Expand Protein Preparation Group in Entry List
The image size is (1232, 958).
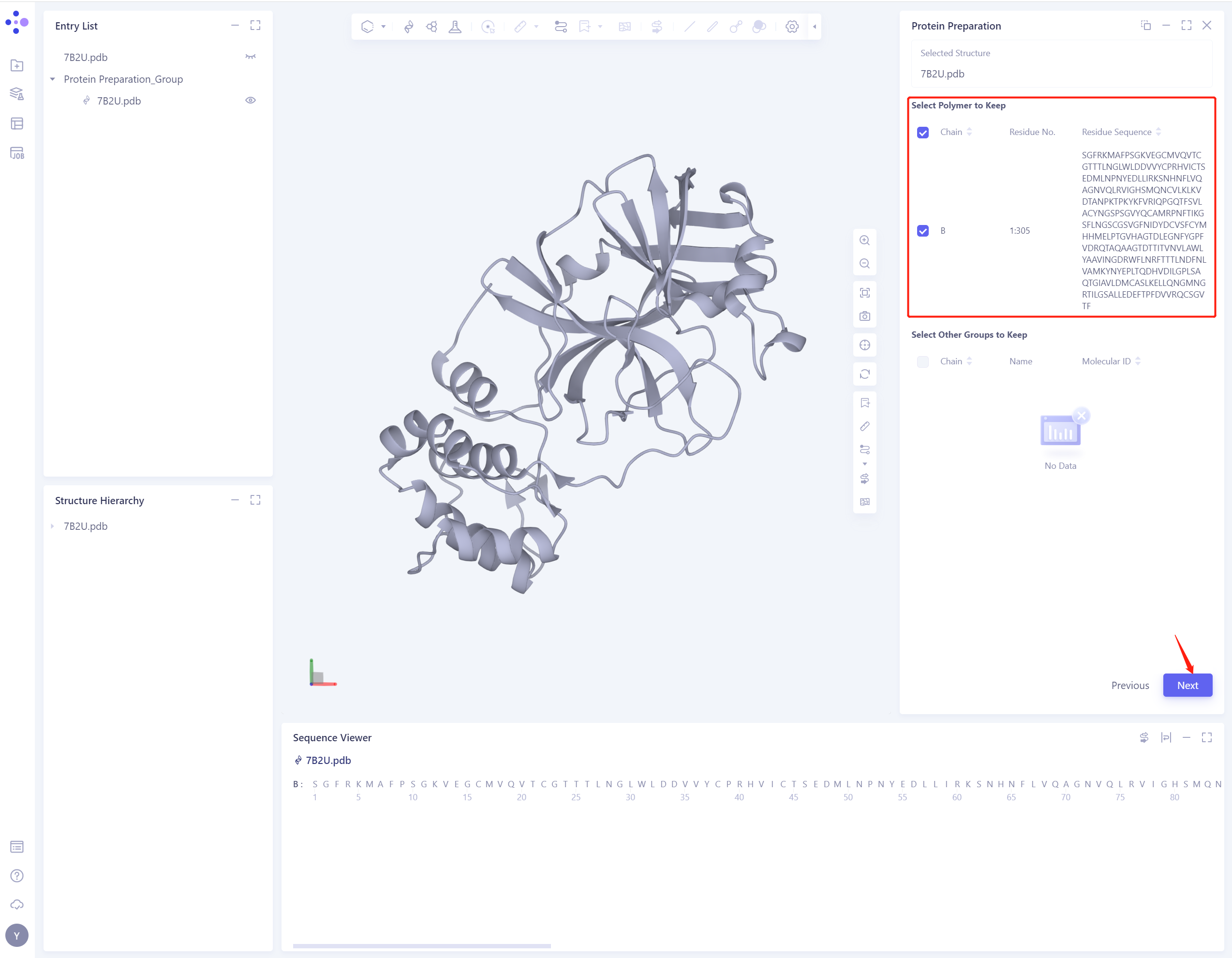pos(54,79)
